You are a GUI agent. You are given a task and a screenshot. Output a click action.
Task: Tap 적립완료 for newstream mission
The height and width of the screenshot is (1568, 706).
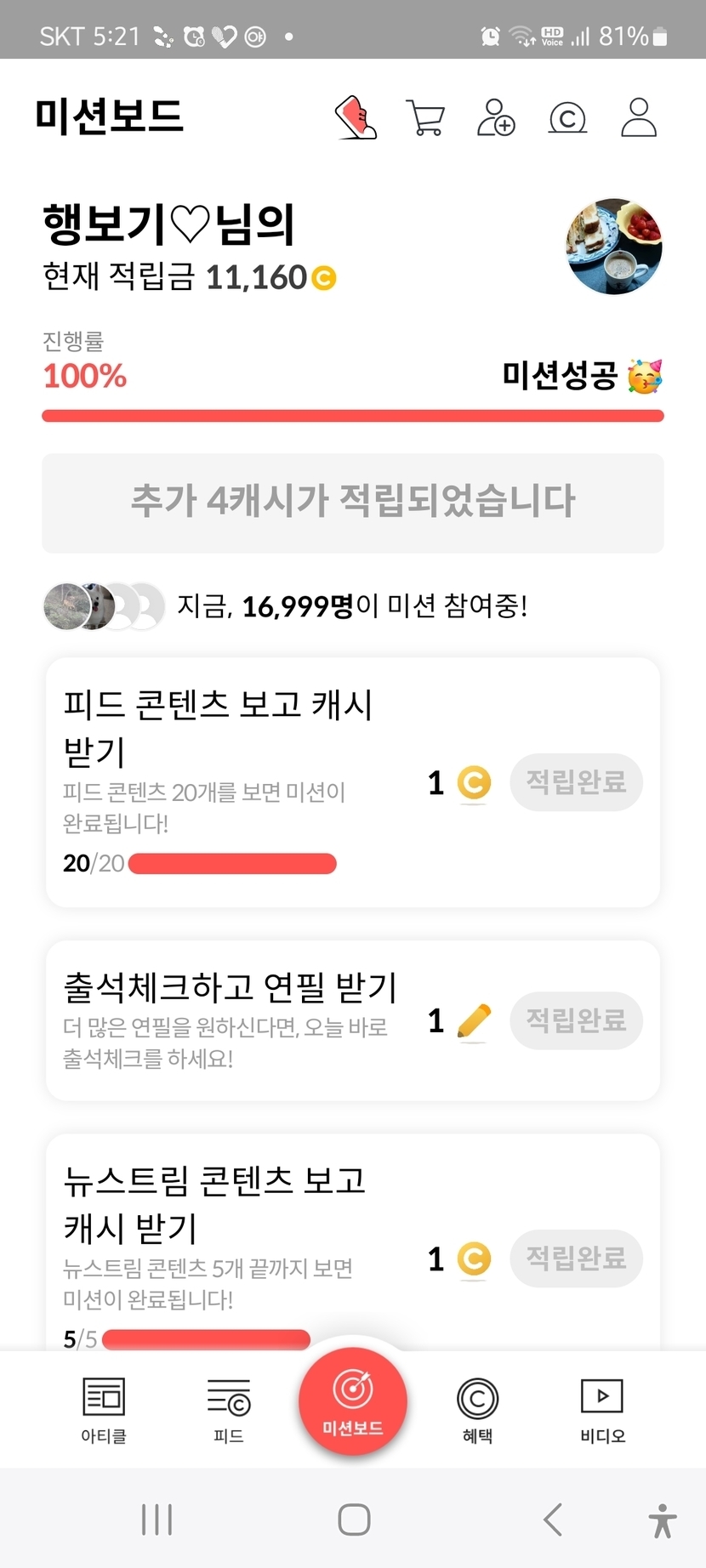click(576, 1258)
